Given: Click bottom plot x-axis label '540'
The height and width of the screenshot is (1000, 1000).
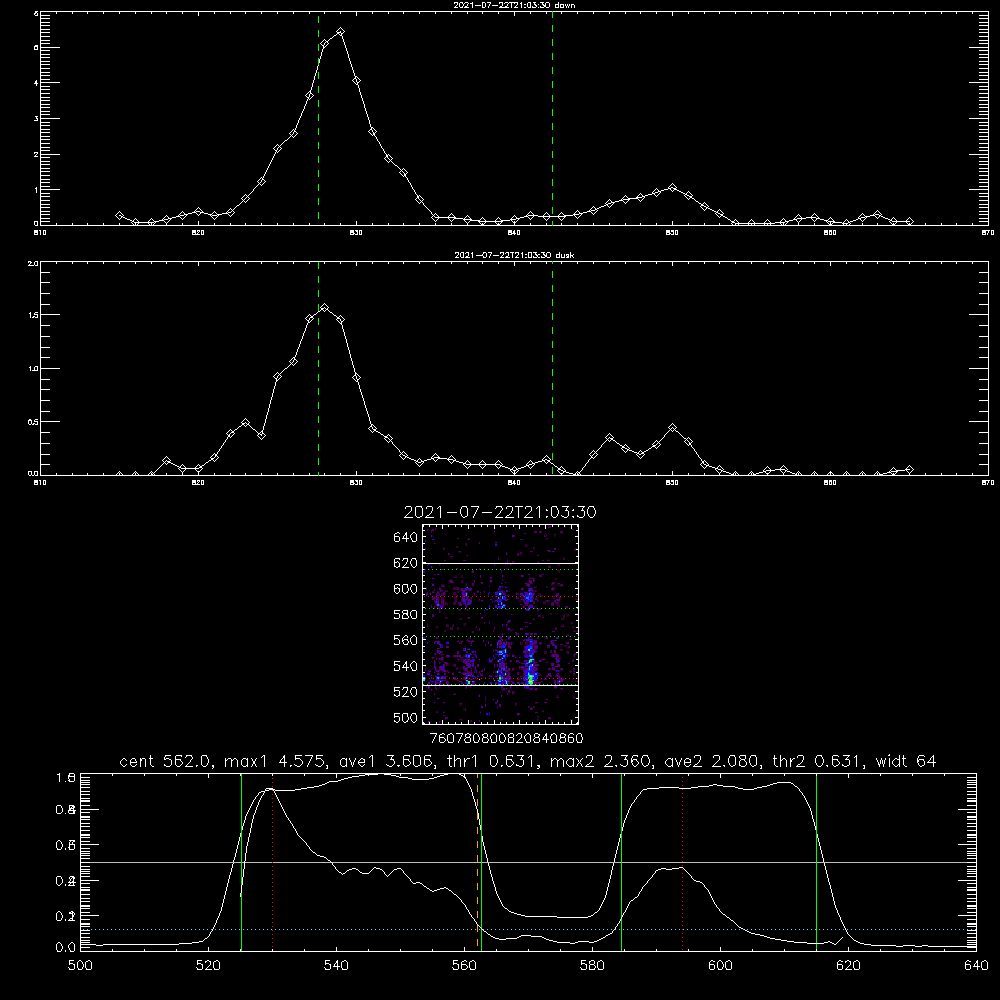Looking at the screenshot, I should [x=336, y=966].
